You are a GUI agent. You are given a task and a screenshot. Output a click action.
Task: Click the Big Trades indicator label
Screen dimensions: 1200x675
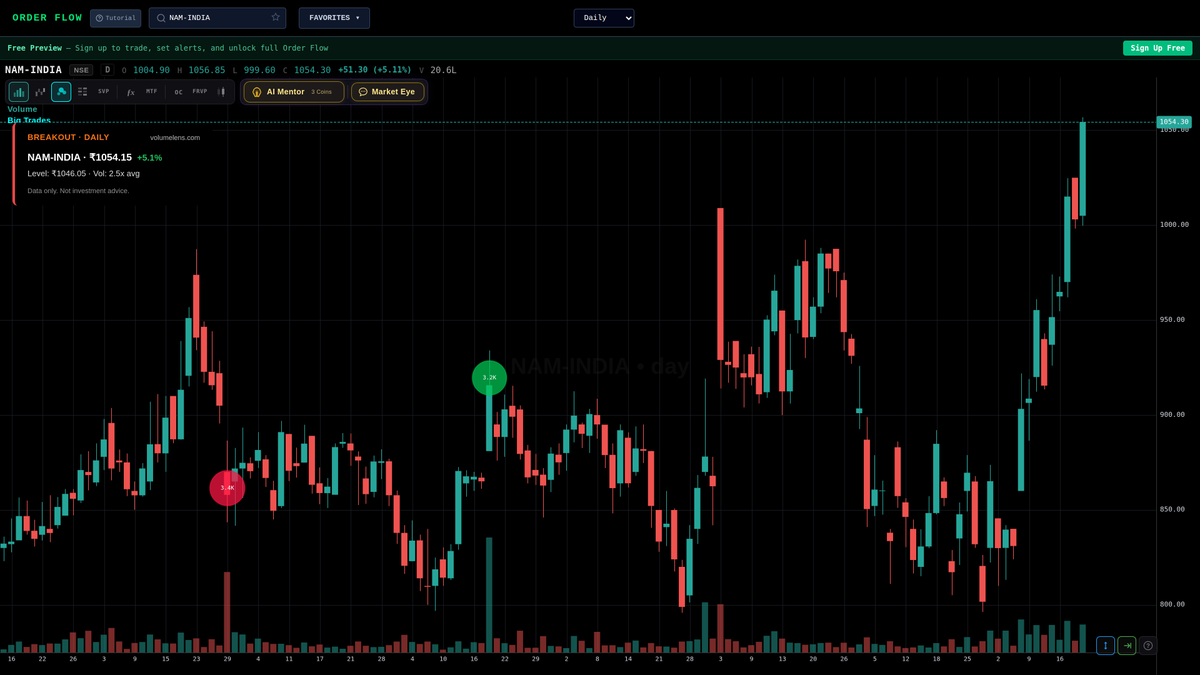coord(29,120)
